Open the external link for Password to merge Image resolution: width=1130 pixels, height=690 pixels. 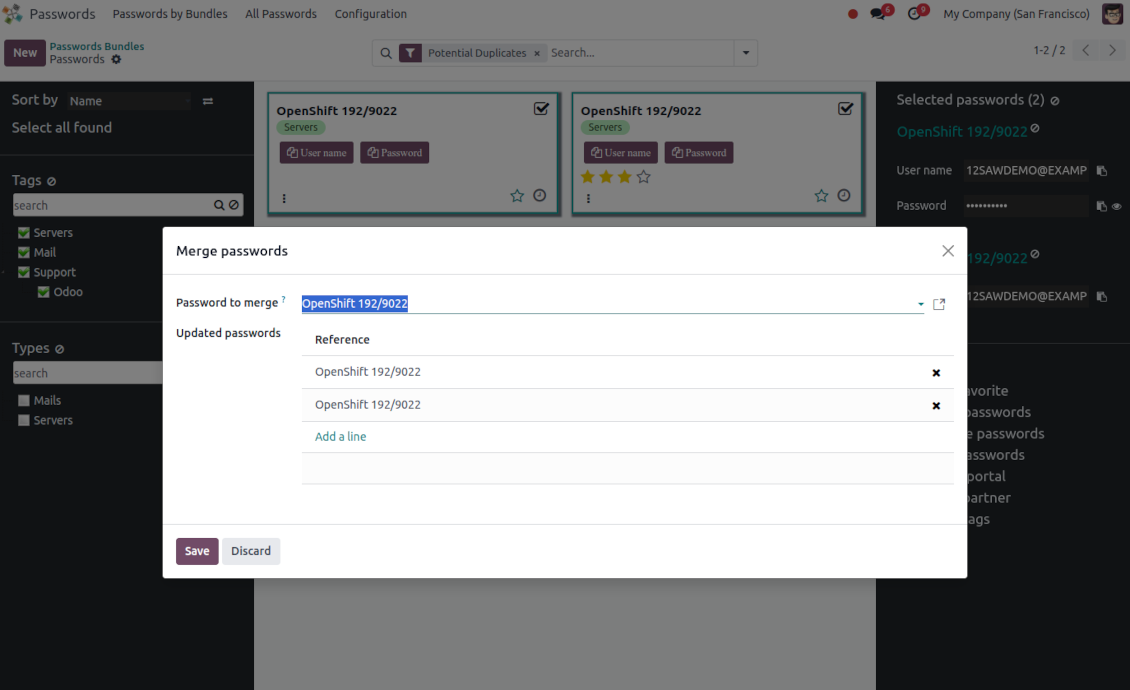click(x=939, y=304)
